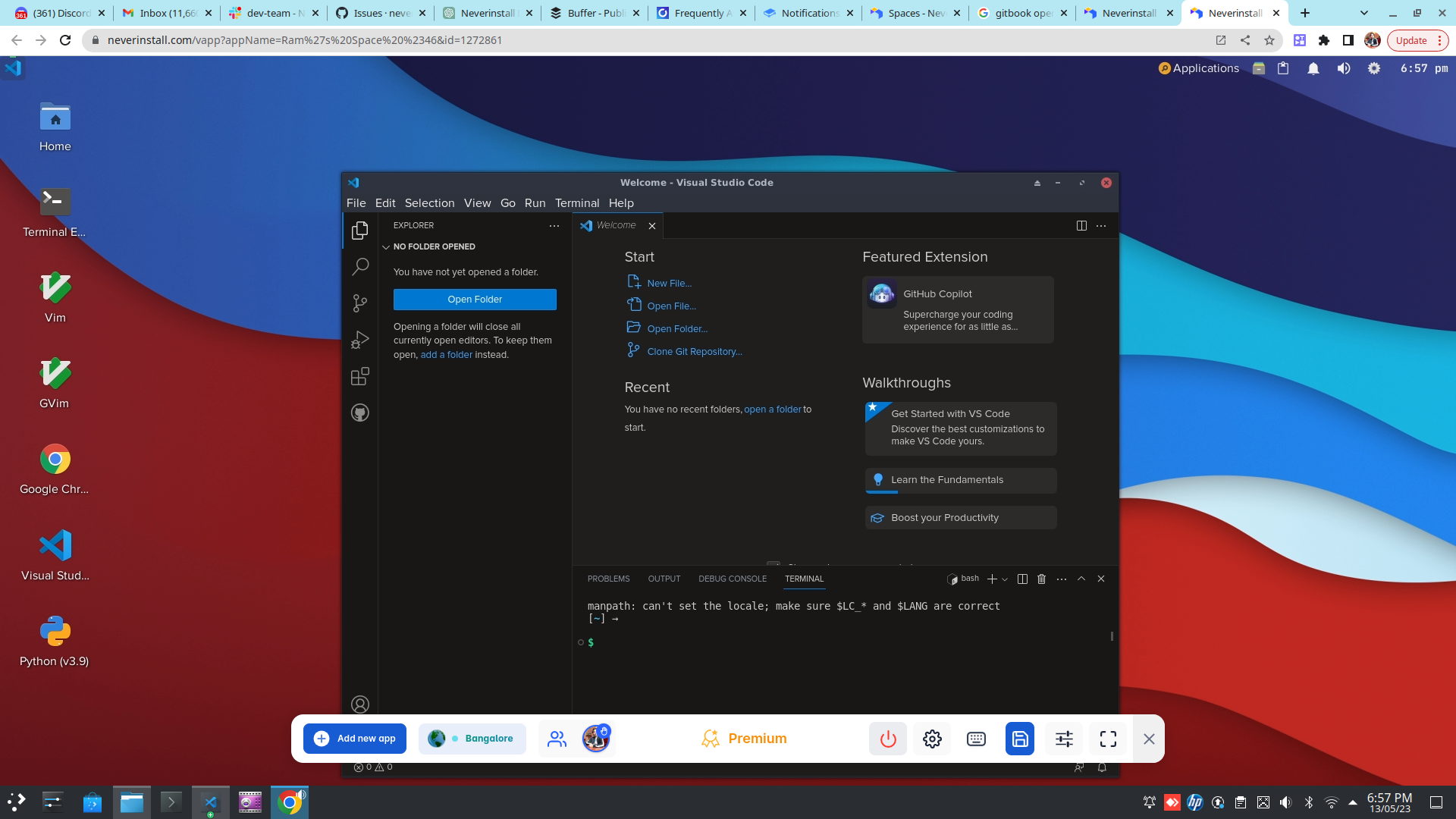Click the Open Folder button
This screenshot has height=819, width=1456.
[x=475, y=300]
